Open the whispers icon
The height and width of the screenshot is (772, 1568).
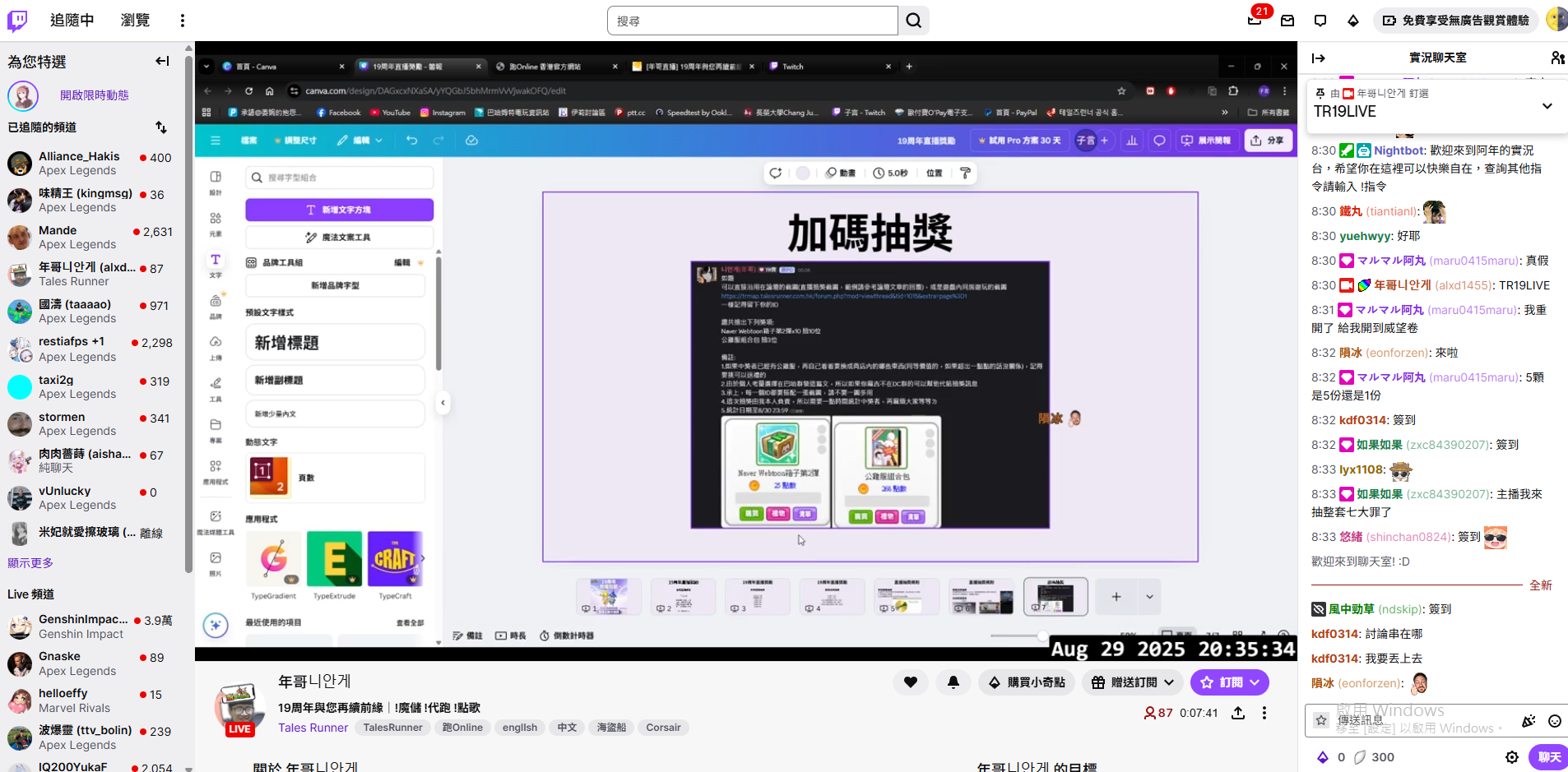1320,21
